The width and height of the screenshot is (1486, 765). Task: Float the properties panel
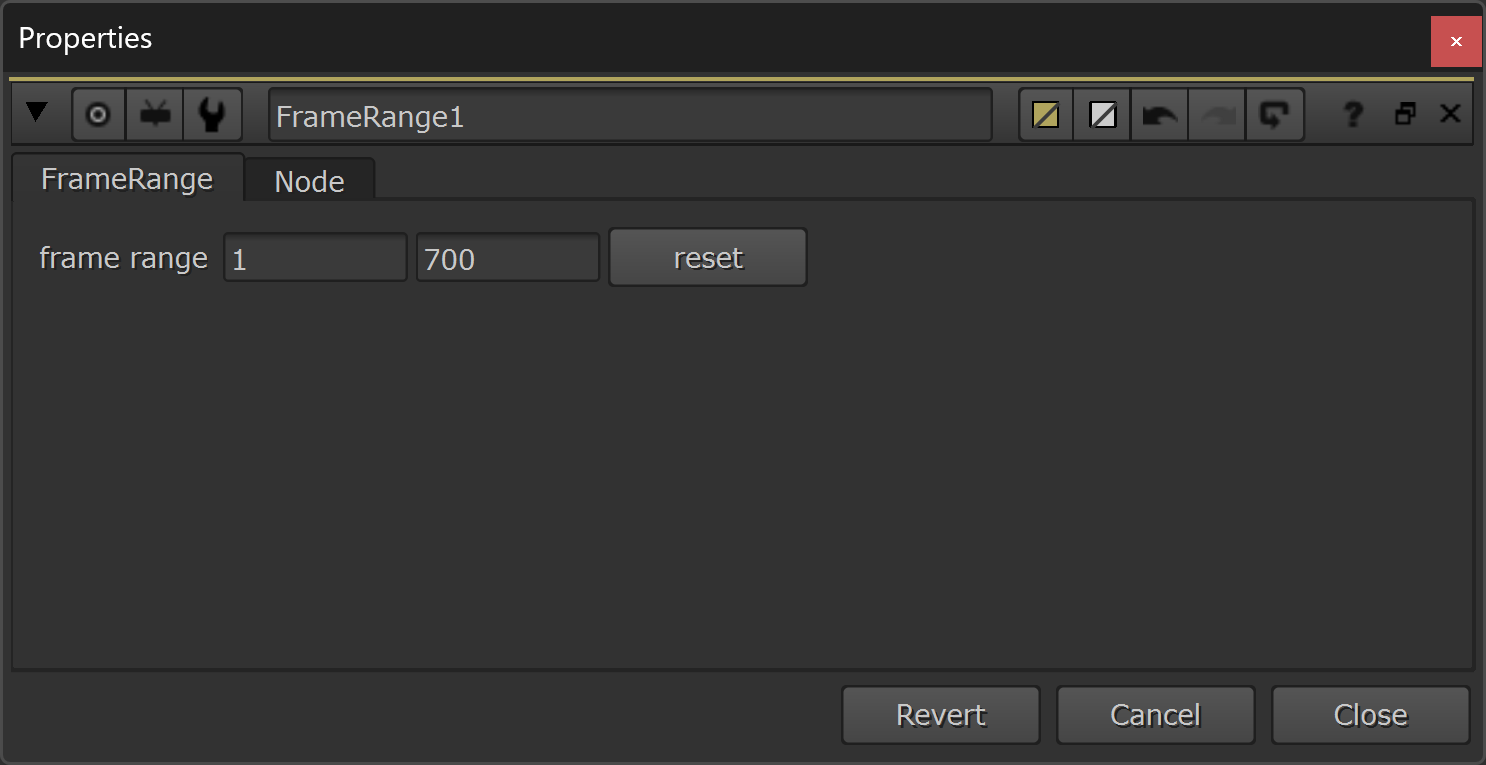click(1405, 114)
